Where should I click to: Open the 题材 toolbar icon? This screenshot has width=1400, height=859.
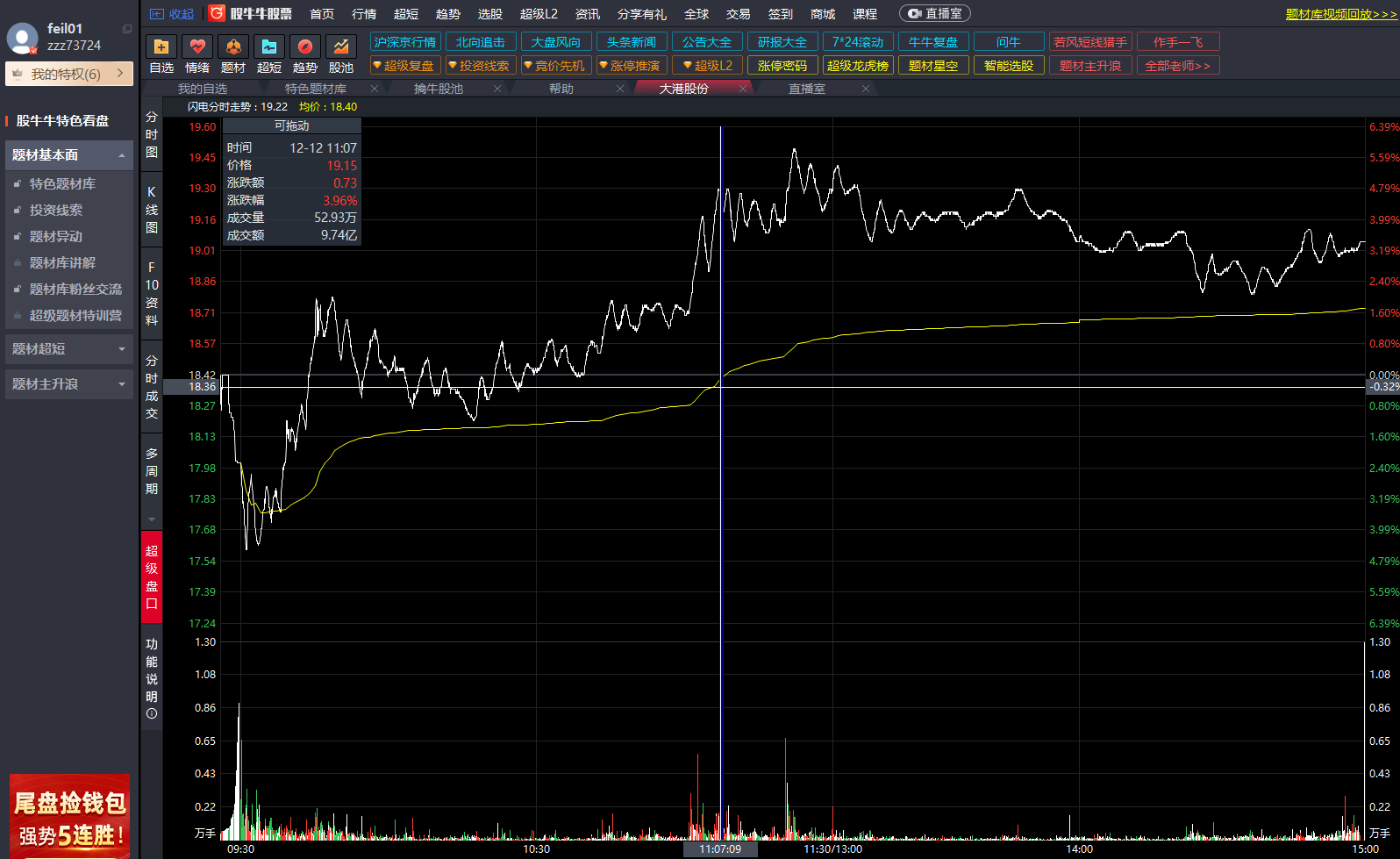pos(233,47)
